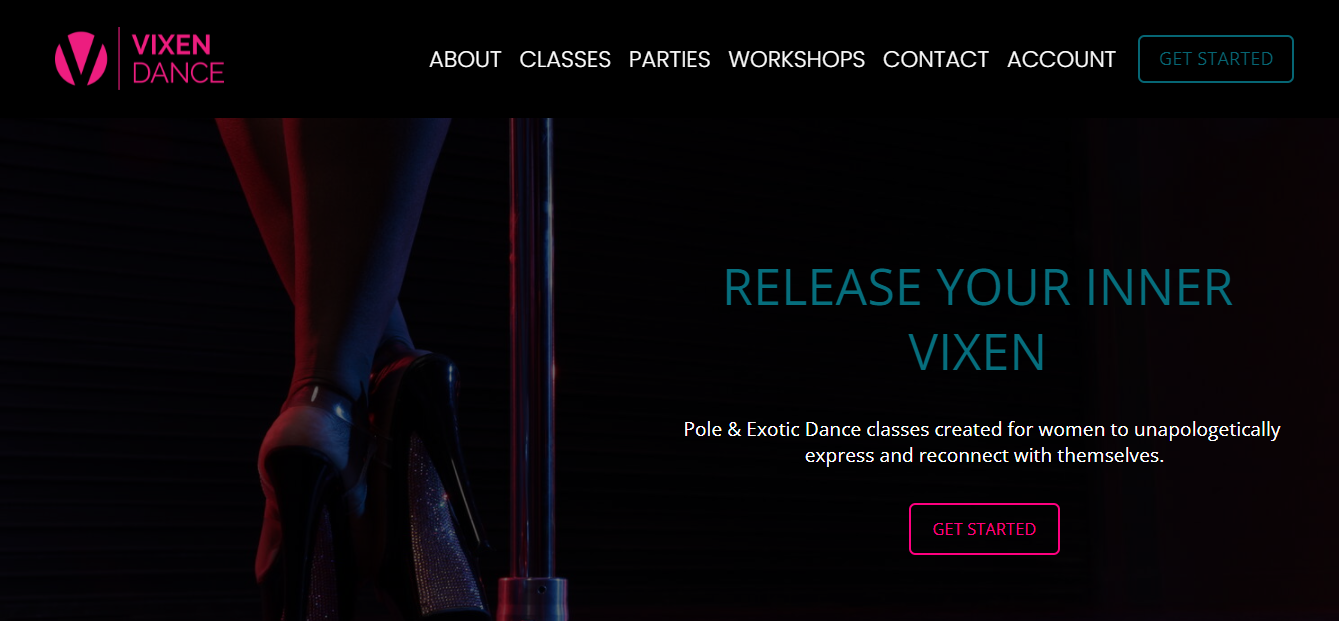The width and height of the screenshot is (1339, 621).
Task: Click the word DANCE in the logo
Action: pos(178,72)
